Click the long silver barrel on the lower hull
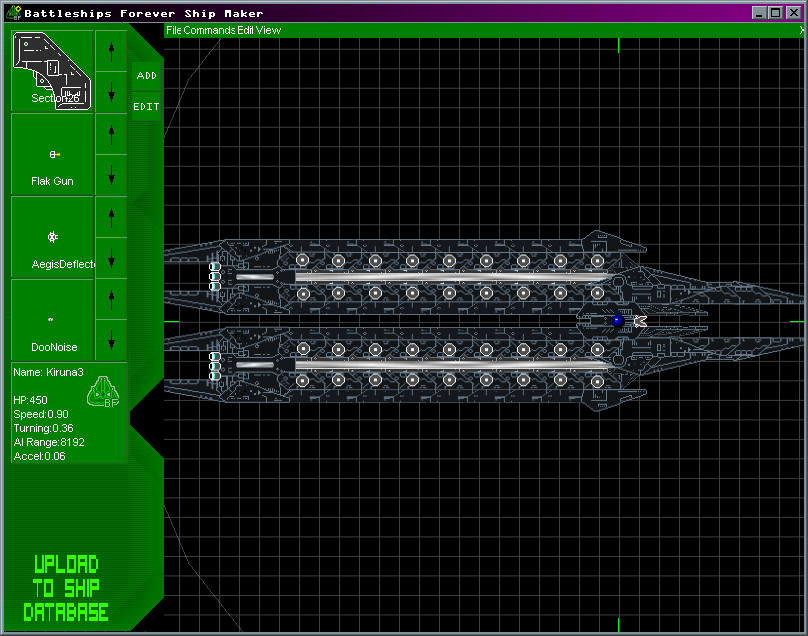808x636 pixels. tap(452, 365)
